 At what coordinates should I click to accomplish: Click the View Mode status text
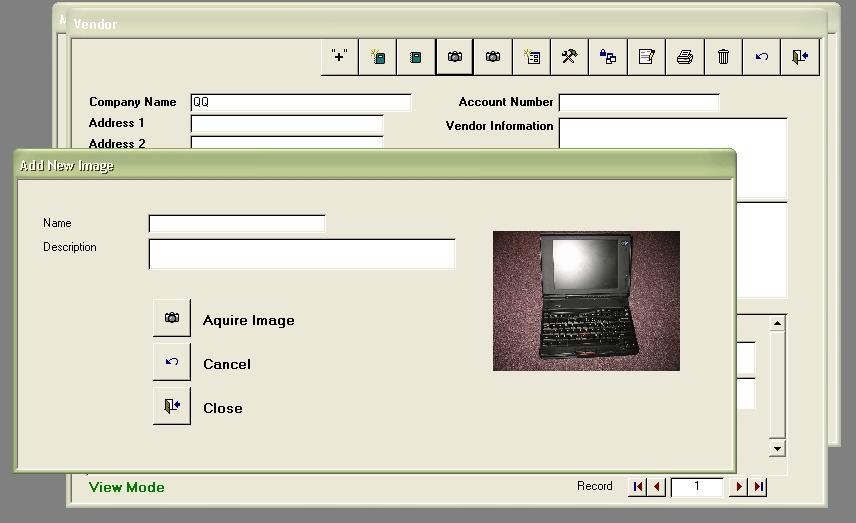127,487
